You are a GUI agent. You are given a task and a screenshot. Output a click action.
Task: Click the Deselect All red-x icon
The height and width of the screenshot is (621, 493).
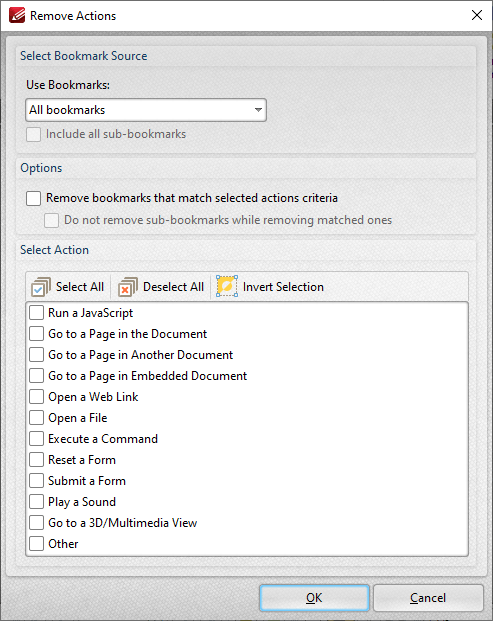pos(128,287)
